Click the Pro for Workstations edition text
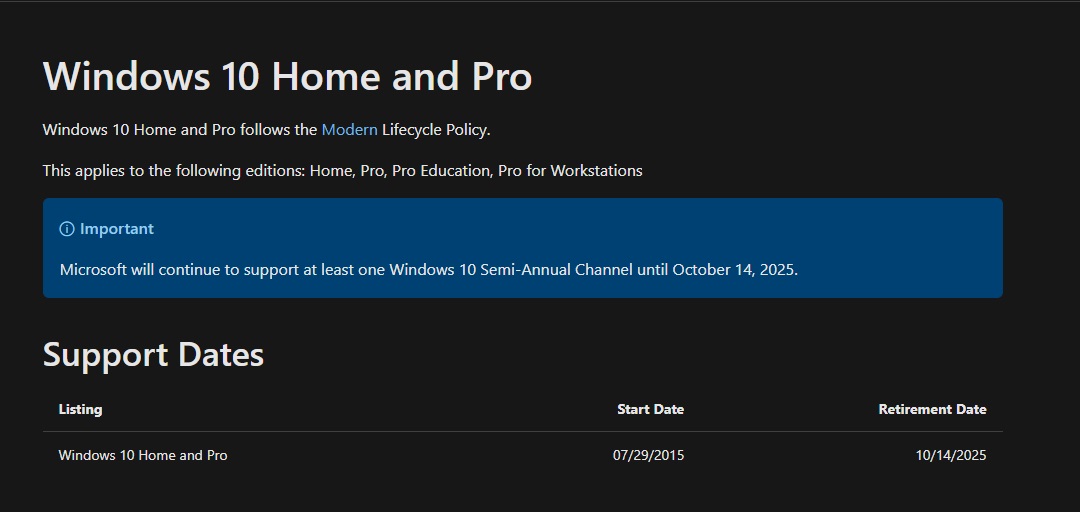Image resolution: width=1080 pixels, height=512 pixels. point(570,170)
